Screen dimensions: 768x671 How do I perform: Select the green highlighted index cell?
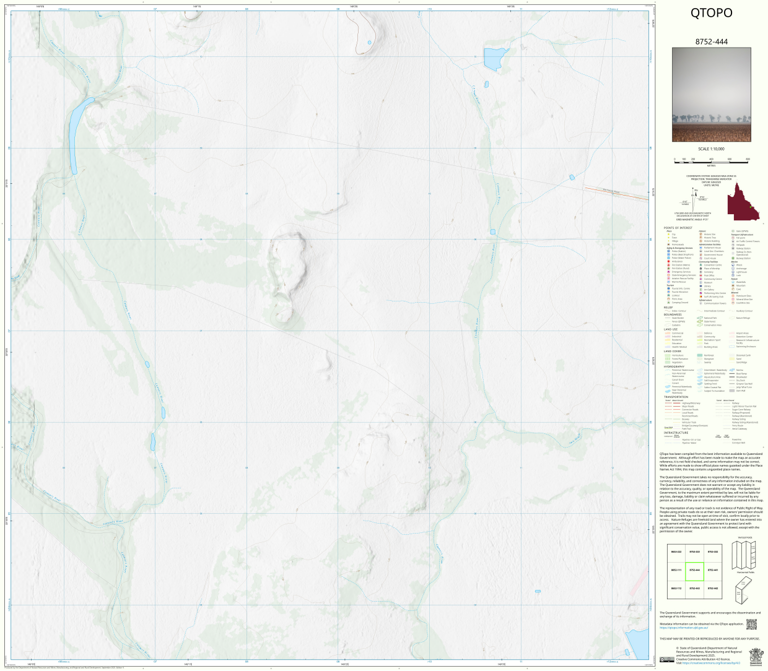694,571
